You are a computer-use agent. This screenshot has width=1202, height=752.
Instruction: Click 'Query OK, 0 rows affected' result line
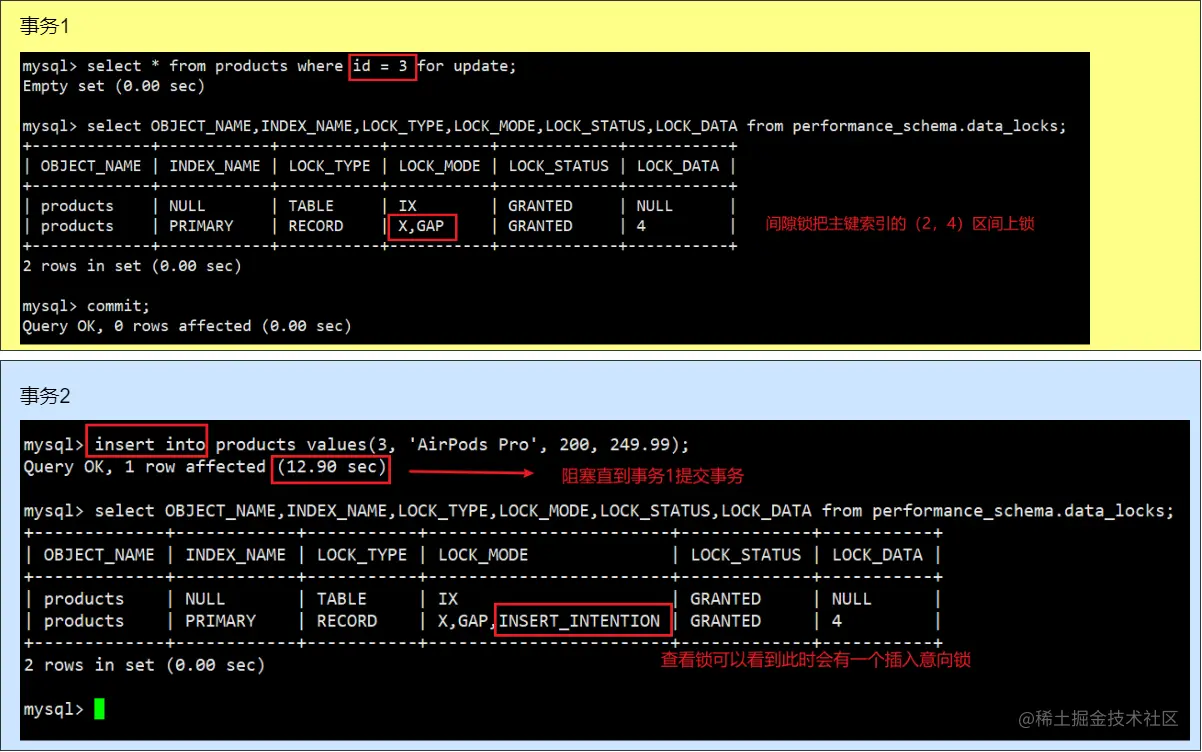187,326
